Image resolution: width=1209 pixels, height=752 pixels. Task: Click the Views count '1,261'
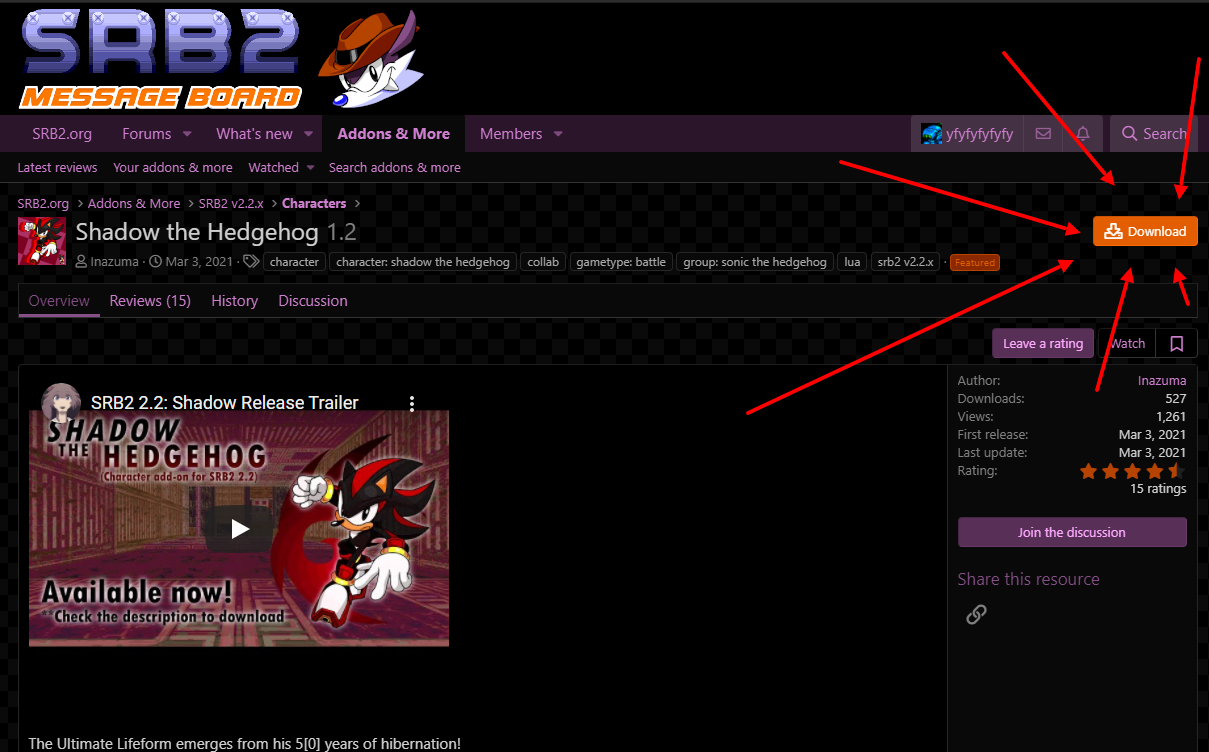pyautogui.click(x=1171, y=416)
